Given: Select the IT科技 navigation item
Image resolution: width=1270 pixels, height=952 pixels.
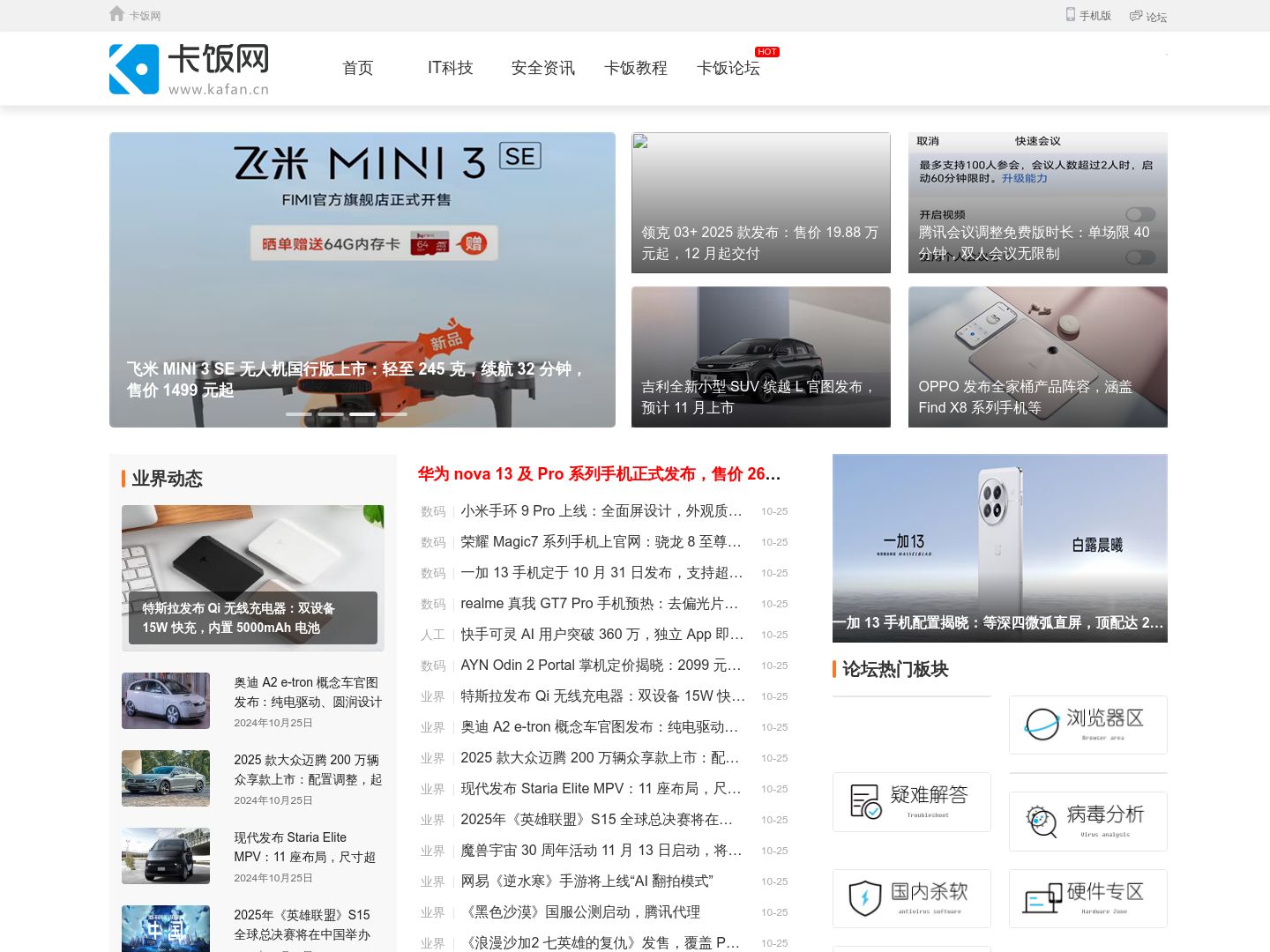Looking at the screenshot, I should tap(451, 68).
